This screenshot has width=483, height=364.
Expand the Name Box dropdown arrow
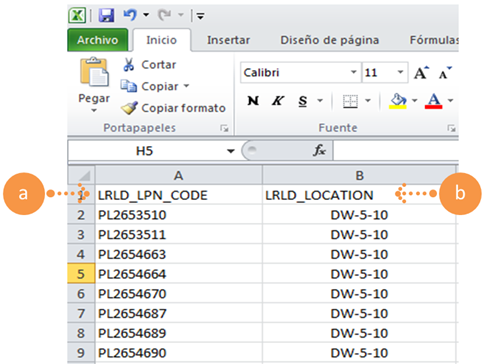tap(230, 151)
